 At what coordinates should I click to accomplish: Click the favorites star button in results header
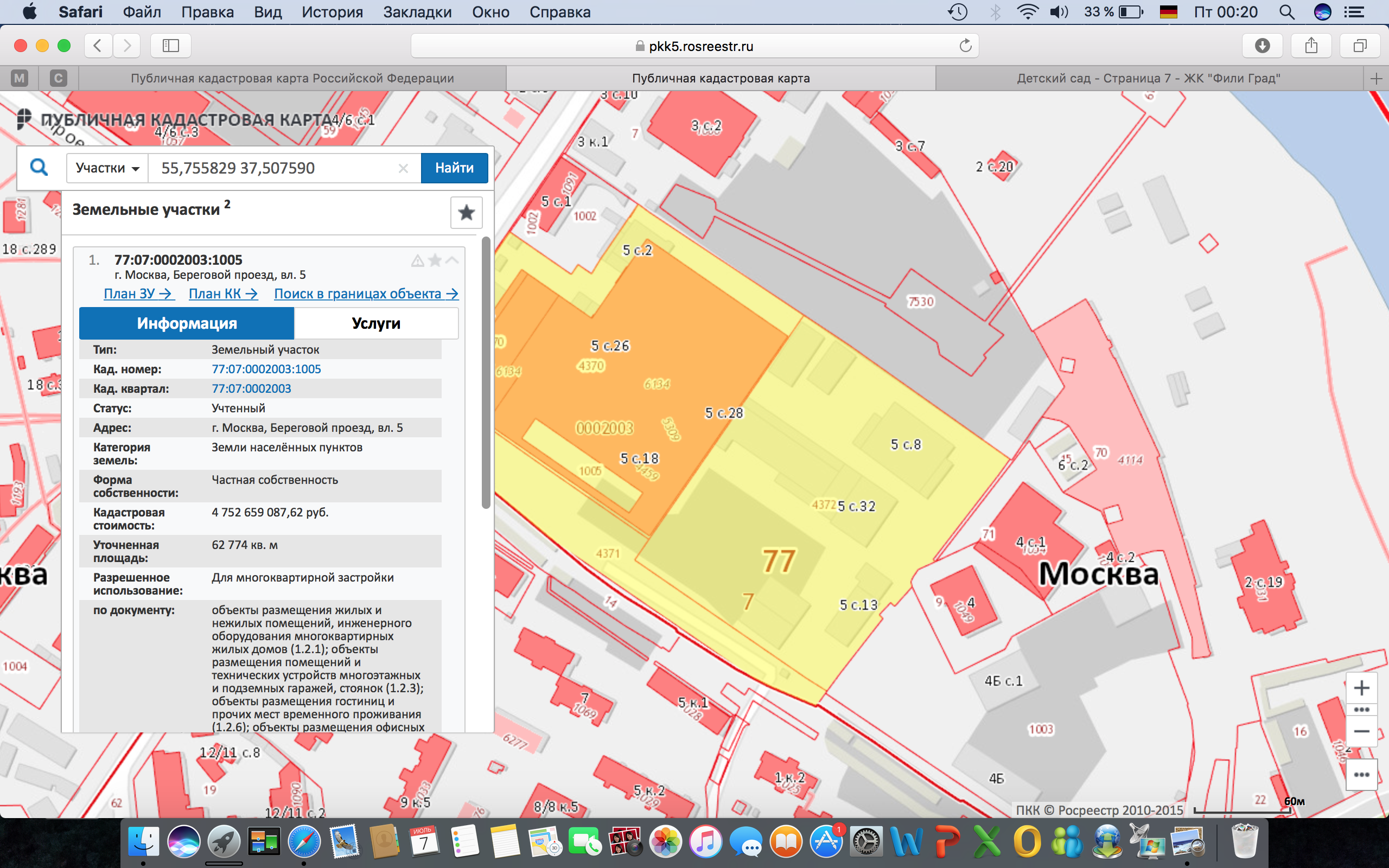click(466, 213)
